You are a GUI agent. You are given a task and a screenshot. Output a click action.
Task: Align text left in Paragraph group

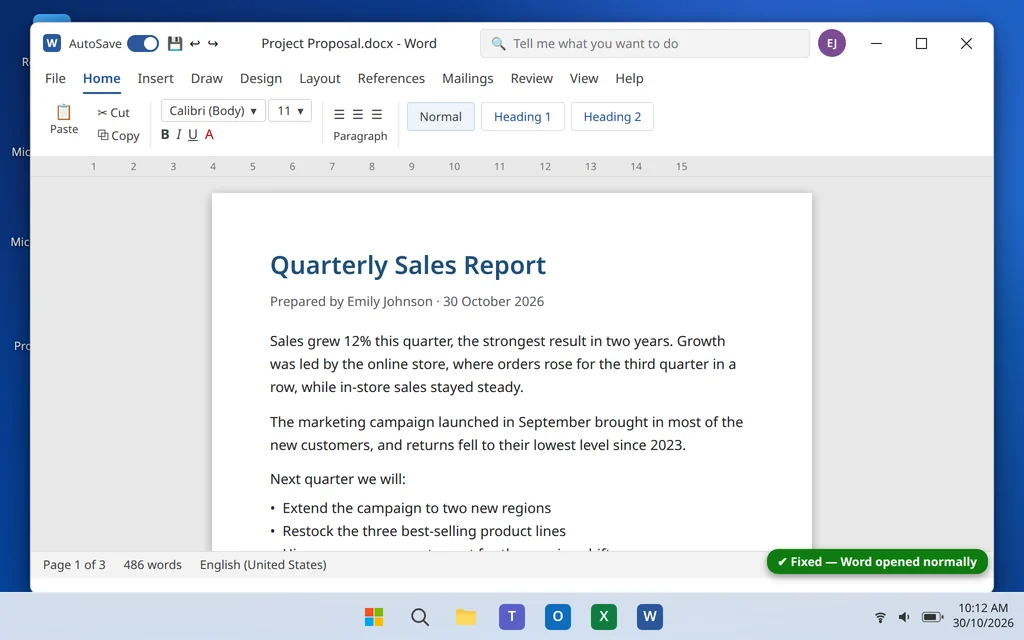339,114
